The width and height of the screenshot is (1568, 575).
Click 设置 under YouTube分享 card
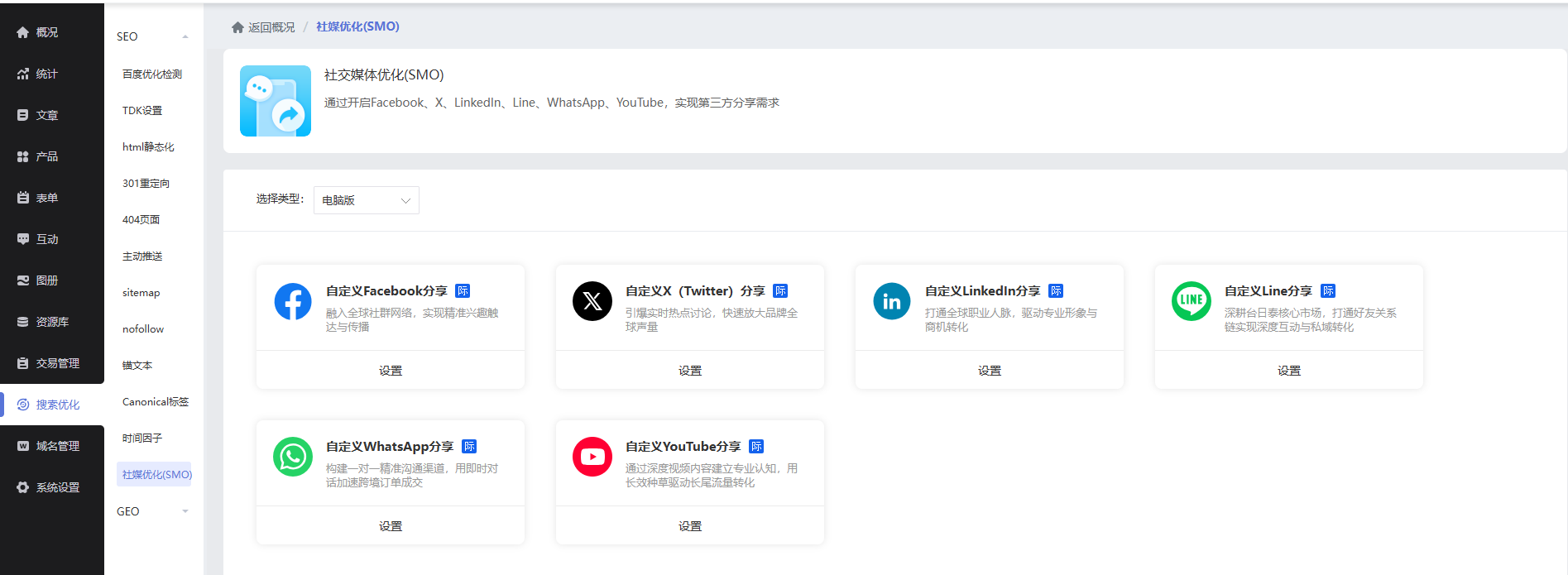(690, 526)
